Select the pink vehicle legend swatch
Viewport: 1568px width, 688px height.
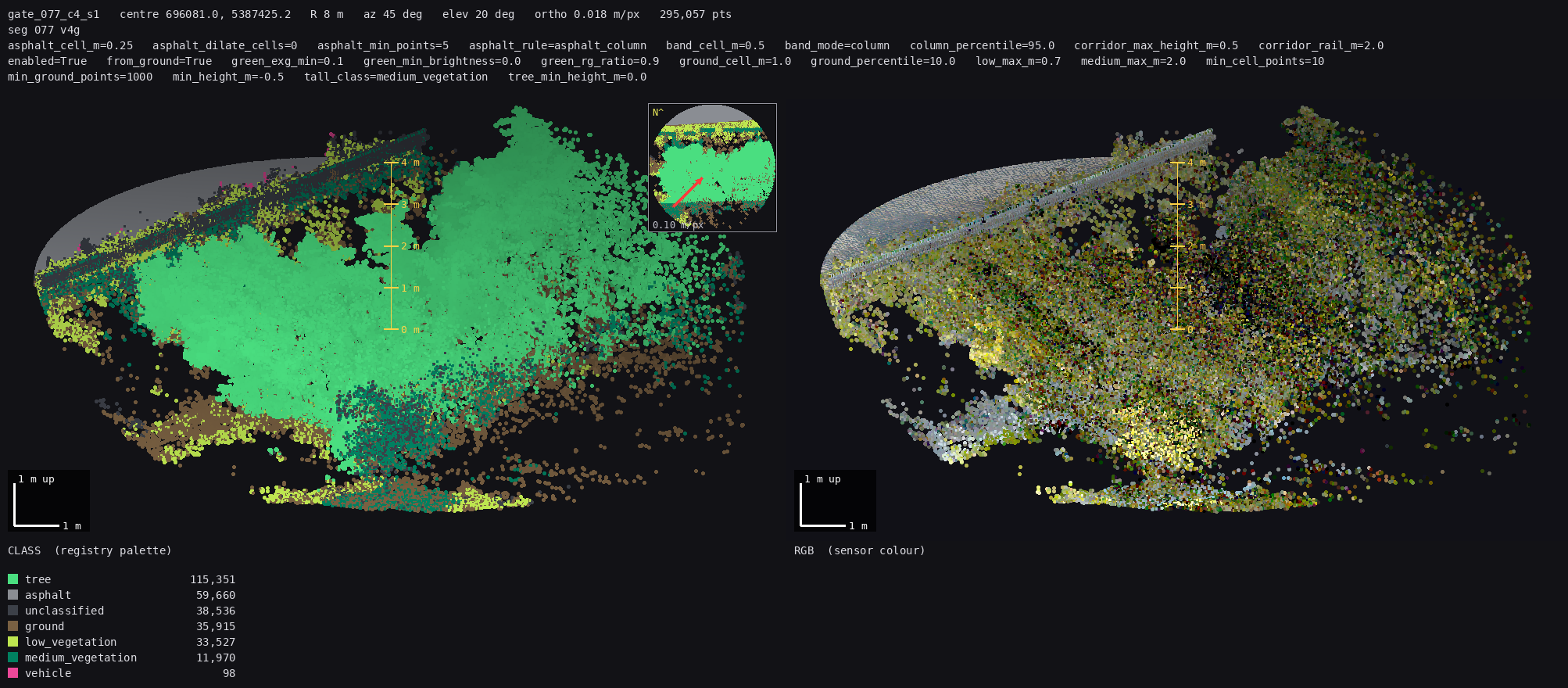13,673
